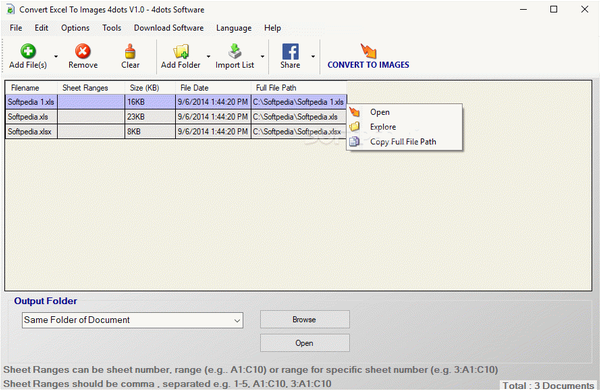This screenshot has height=390, width=600.
Task: Click the Add Folder icon
Action: [181, 51]
